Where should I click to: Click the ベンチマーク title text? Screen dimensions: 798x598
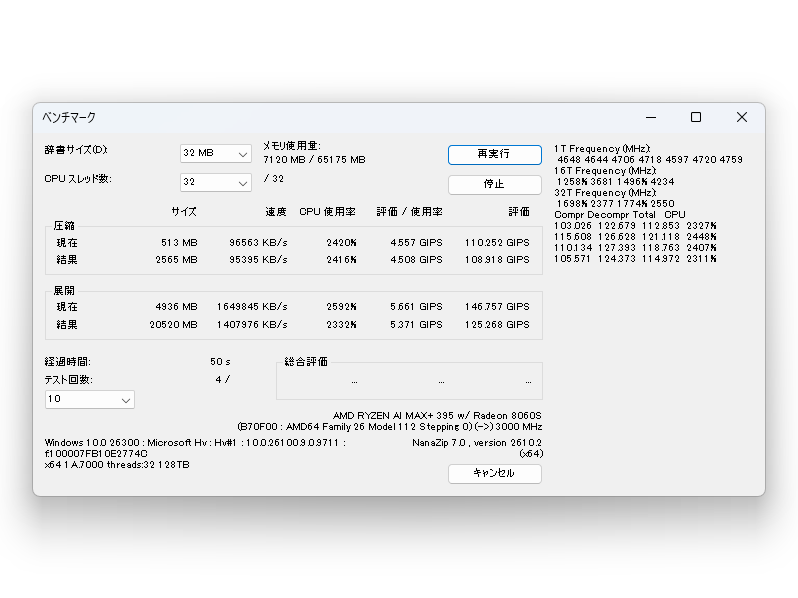(69, 118)
